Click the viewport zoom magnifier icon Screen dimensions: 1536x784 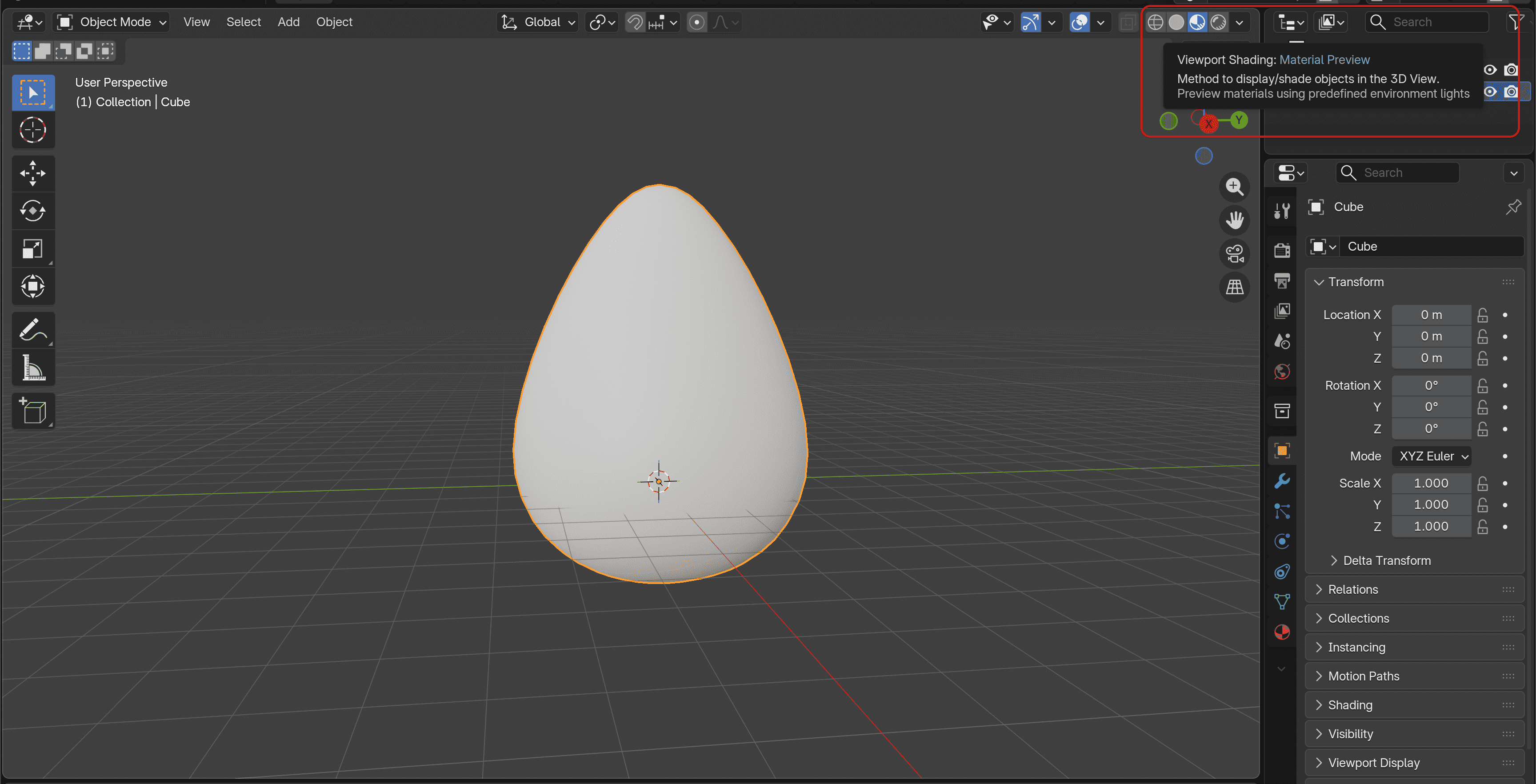[1234, 187]
